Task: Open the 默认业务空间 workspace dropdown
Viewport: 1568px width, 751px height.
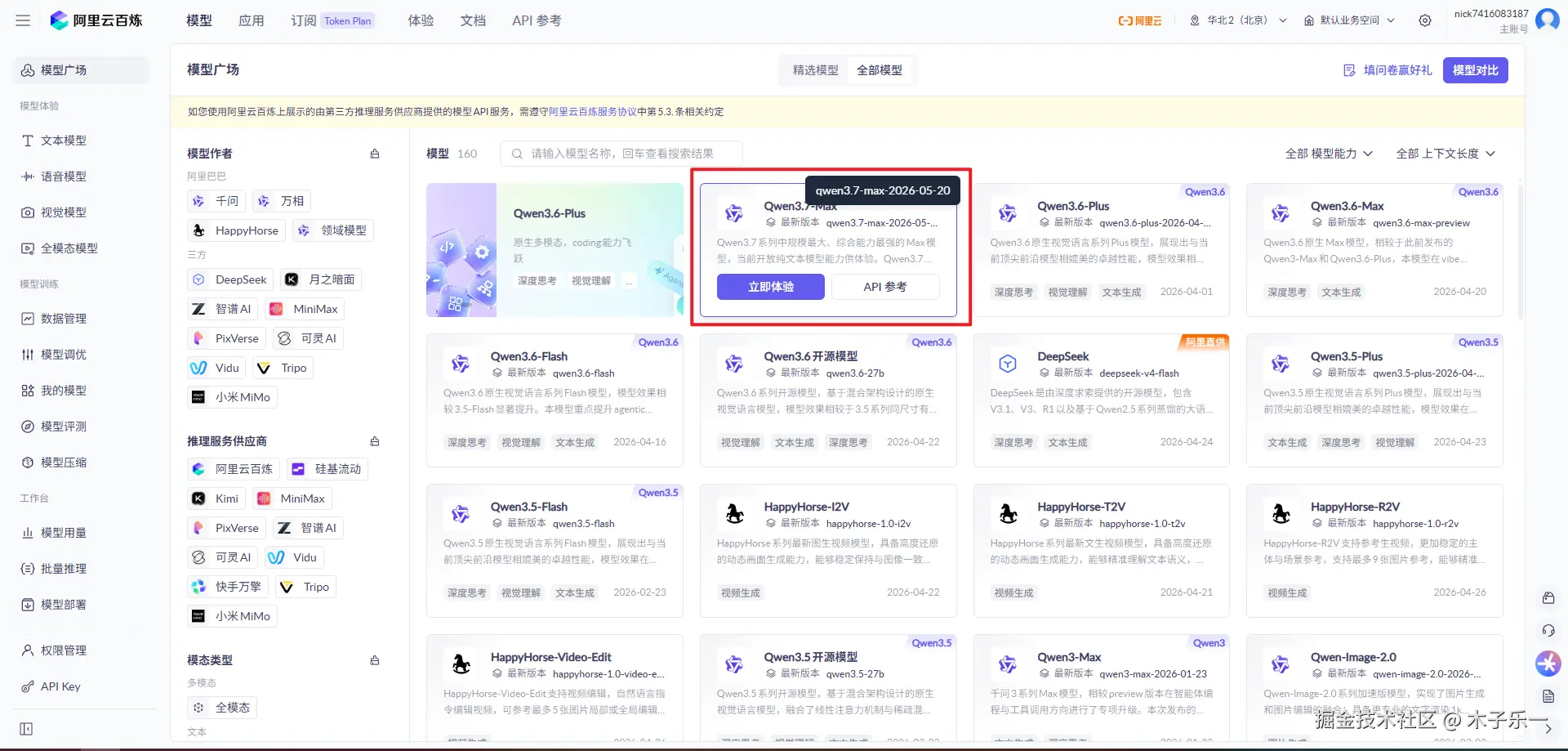Action: [1349, 20]
